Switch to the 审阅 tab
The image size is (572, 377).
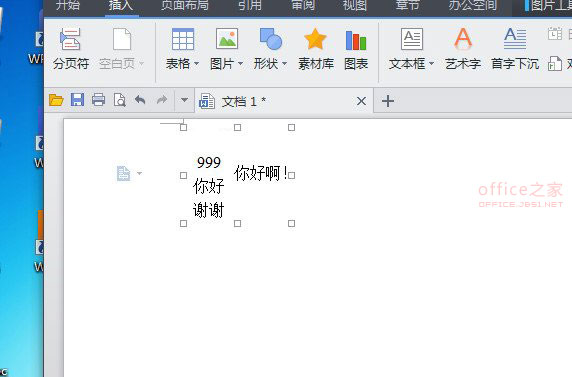303,5
